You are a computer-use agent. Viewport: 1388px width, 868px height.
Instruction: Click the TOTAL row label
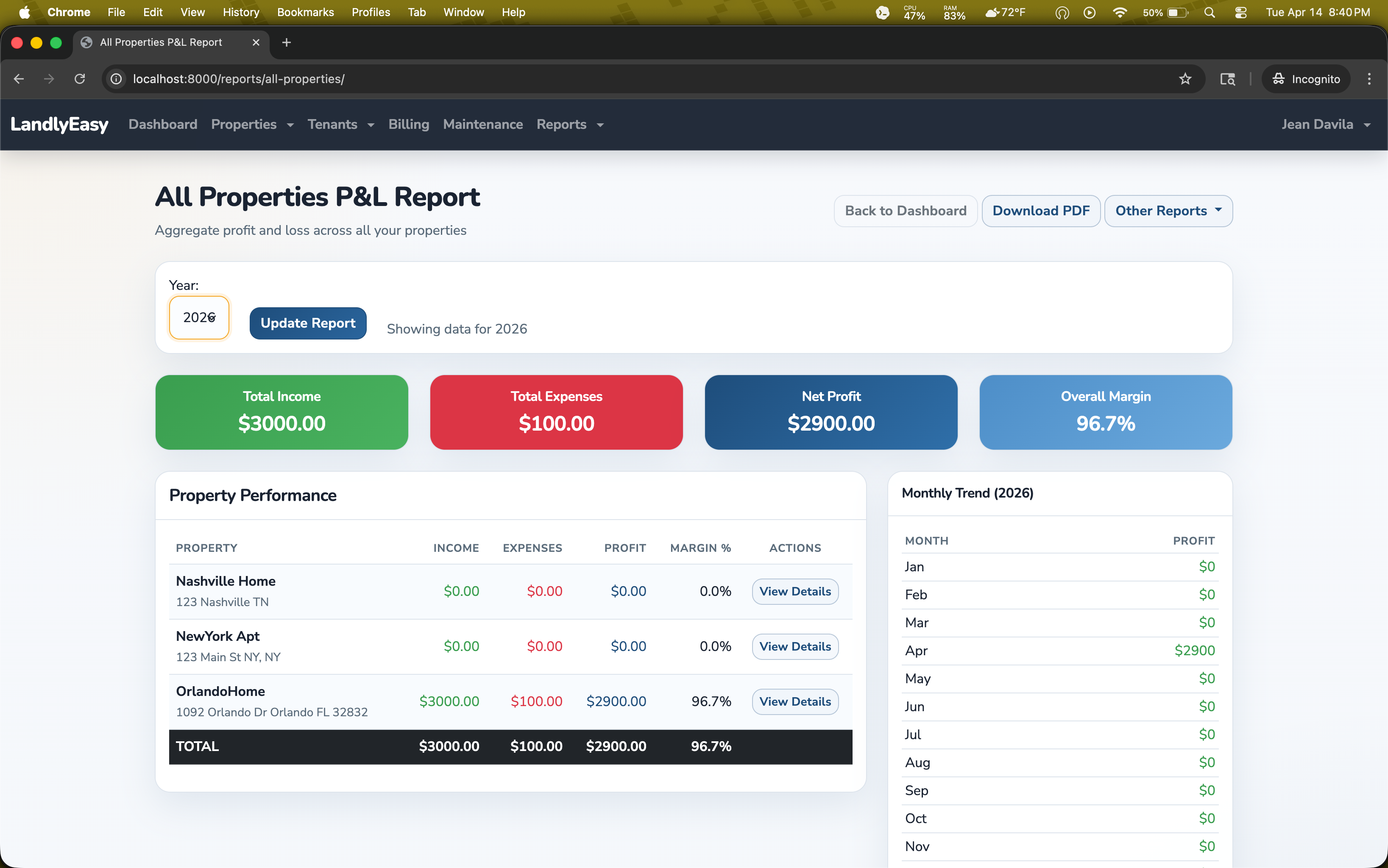[x=197, y=746]
